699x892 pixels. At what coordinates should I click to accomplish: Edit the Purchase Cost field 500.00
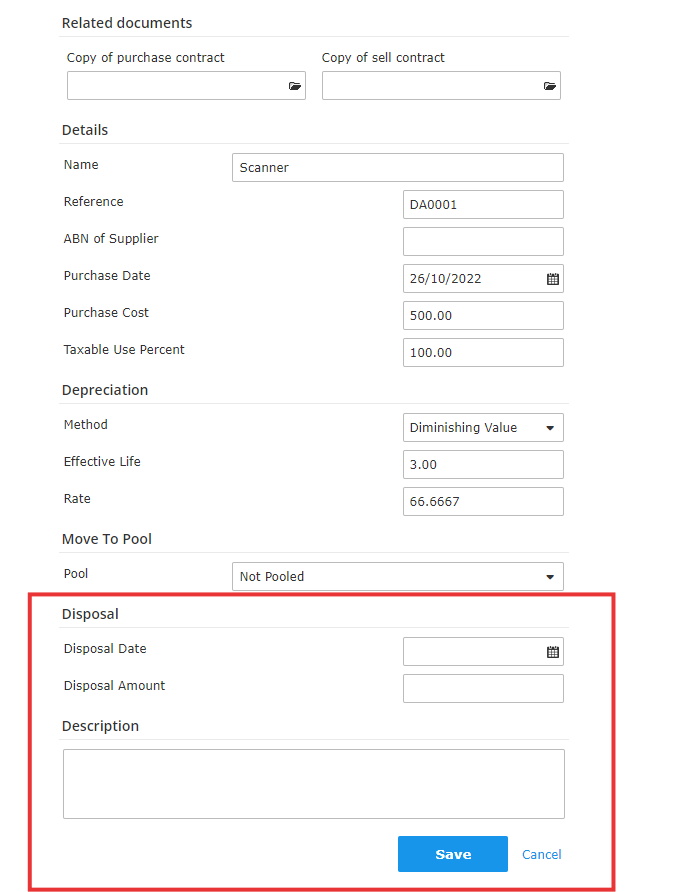point(483,316)
